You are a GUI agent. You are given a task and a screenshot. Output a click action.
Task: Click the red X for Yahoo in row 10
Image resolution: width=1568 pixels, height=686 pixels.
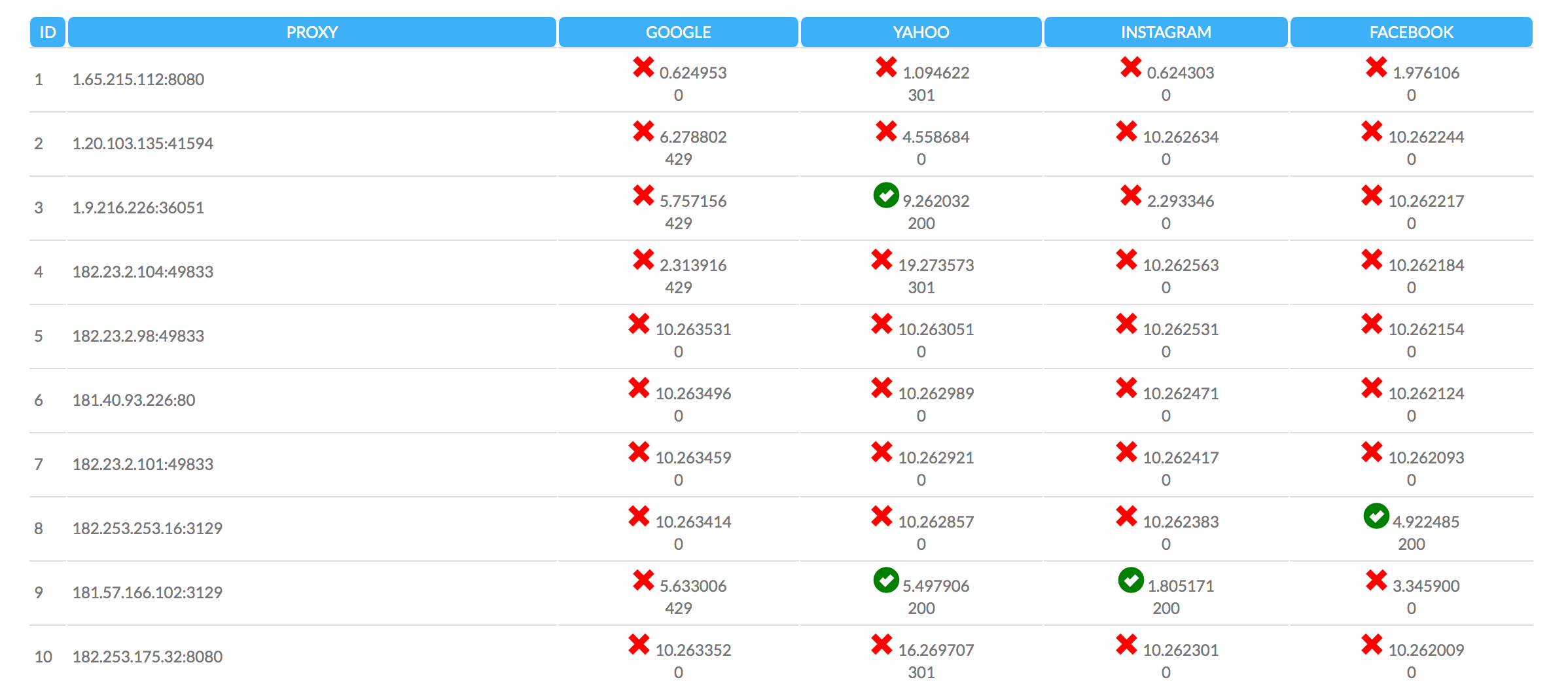[882, 644]
